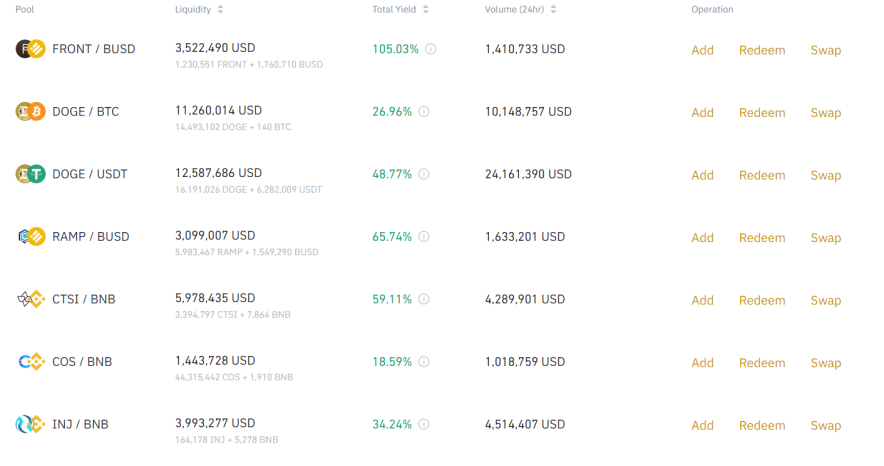Sort pools by the Liquidity column arrows

[220, 10]
